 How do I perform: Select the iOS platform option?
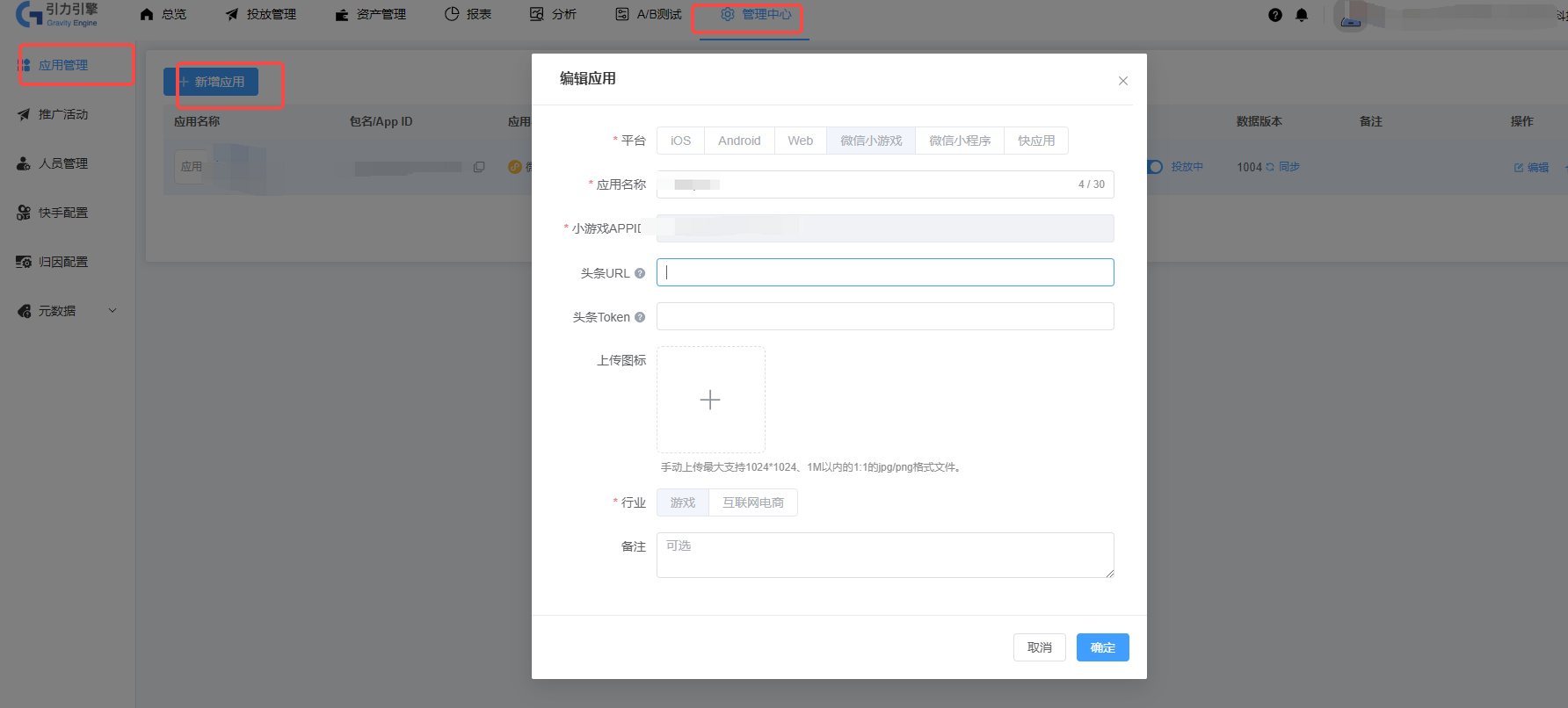[680, 141]
